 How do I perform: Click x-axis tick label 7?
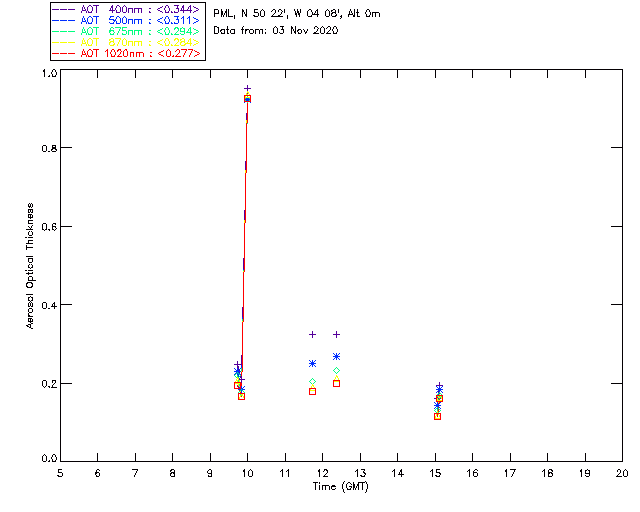(x=135, y=473)
